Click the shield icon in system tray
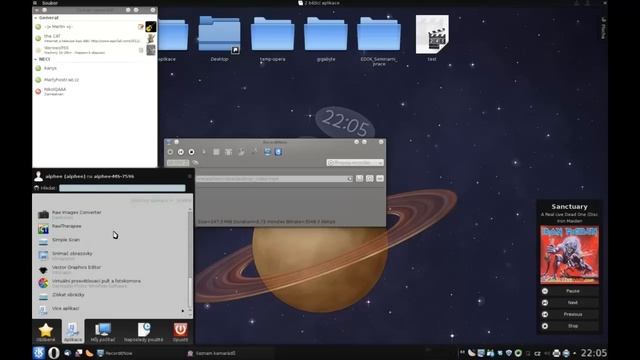This screenshot has width=640, height=360. [x=509, y=353]
